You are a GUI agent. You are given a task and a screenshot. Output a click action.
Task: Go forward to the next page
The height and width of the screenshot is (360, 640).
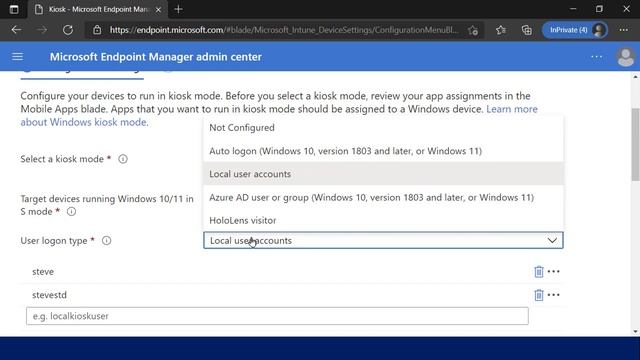42,30
